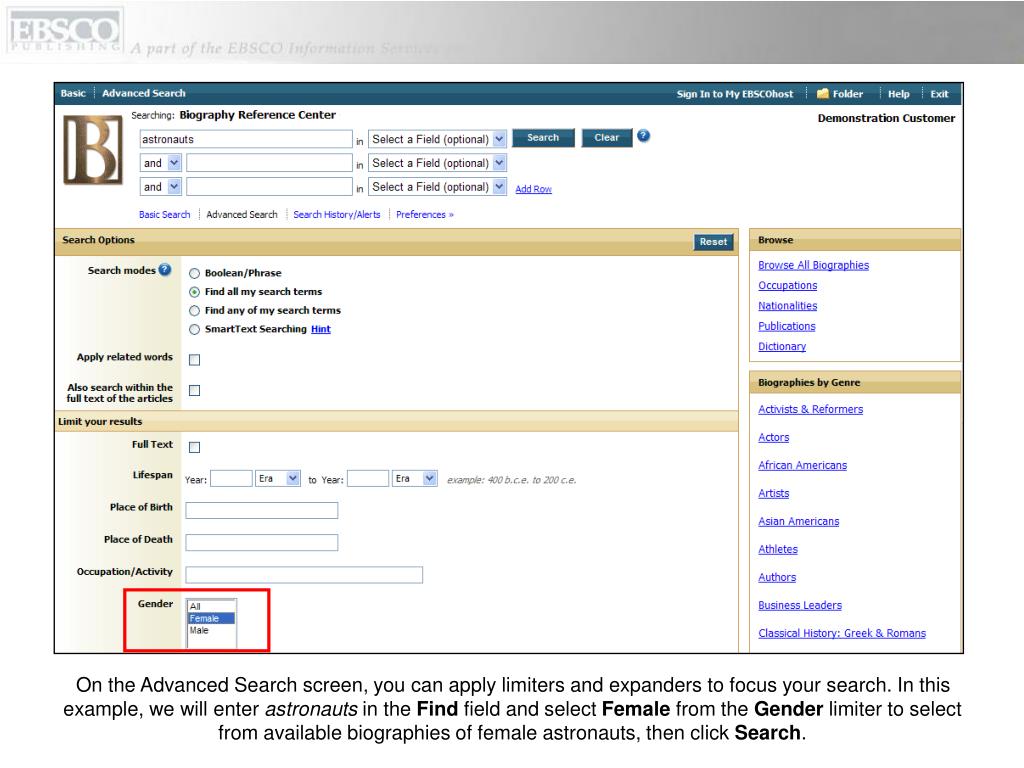Screen dimensions: 1024x768
Task: Tick the Full Text limiter checkbox
Action: click(x=194, y=447)
